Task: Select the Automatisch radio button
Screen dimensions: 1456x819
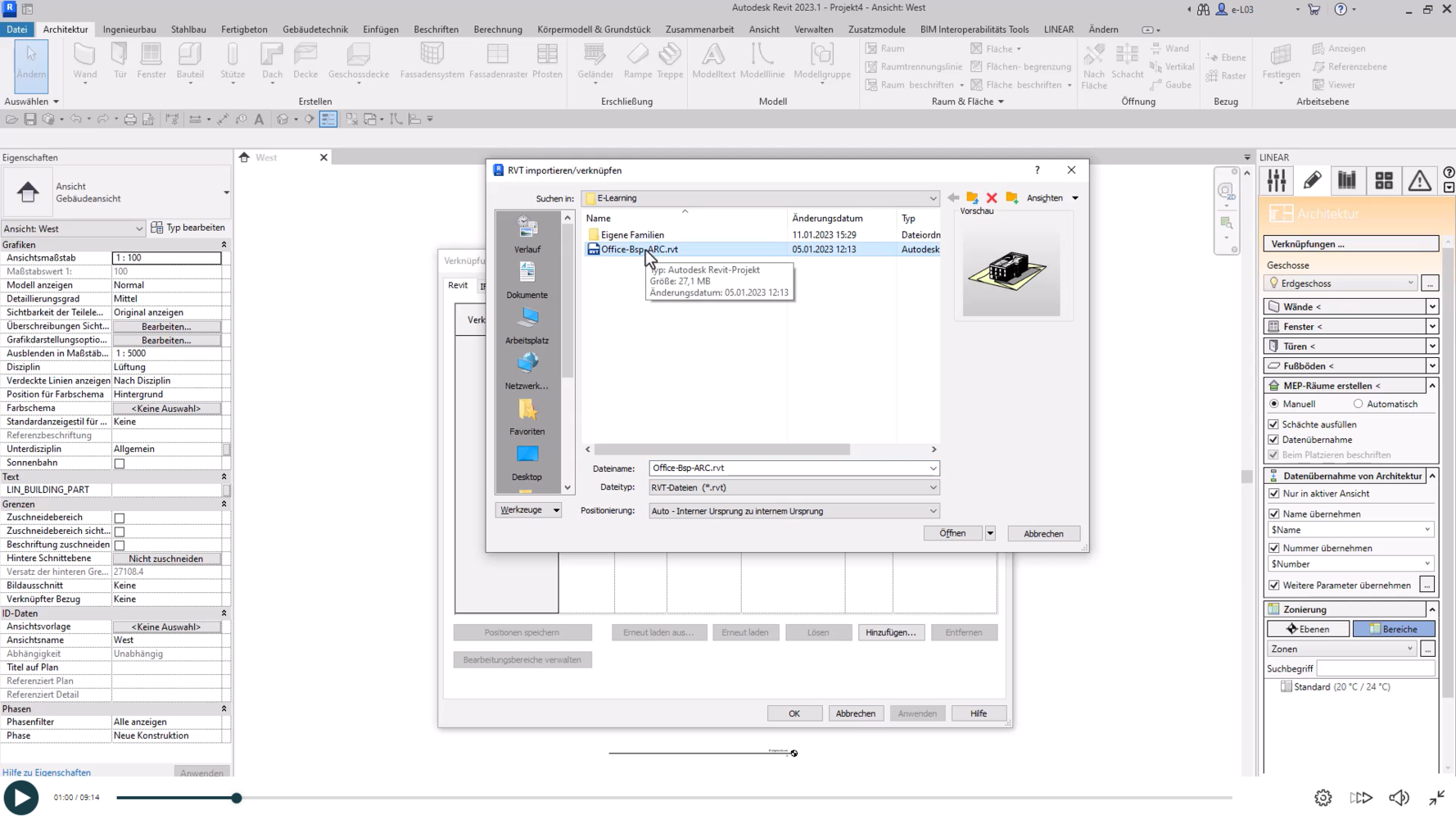Action: click(x=1359, y=404)
